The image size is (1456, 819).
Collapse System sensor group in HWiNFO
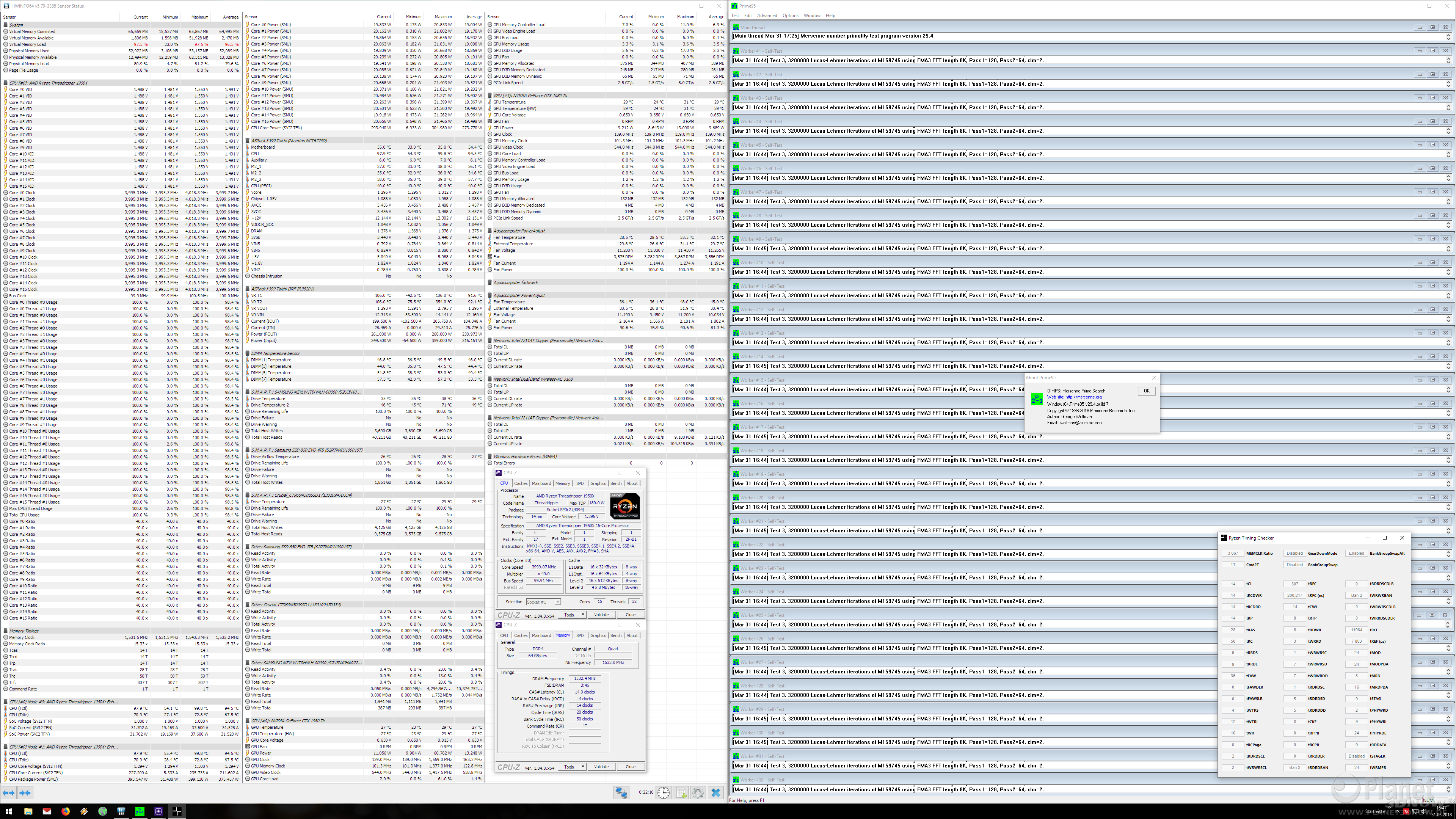coord(6,25)
